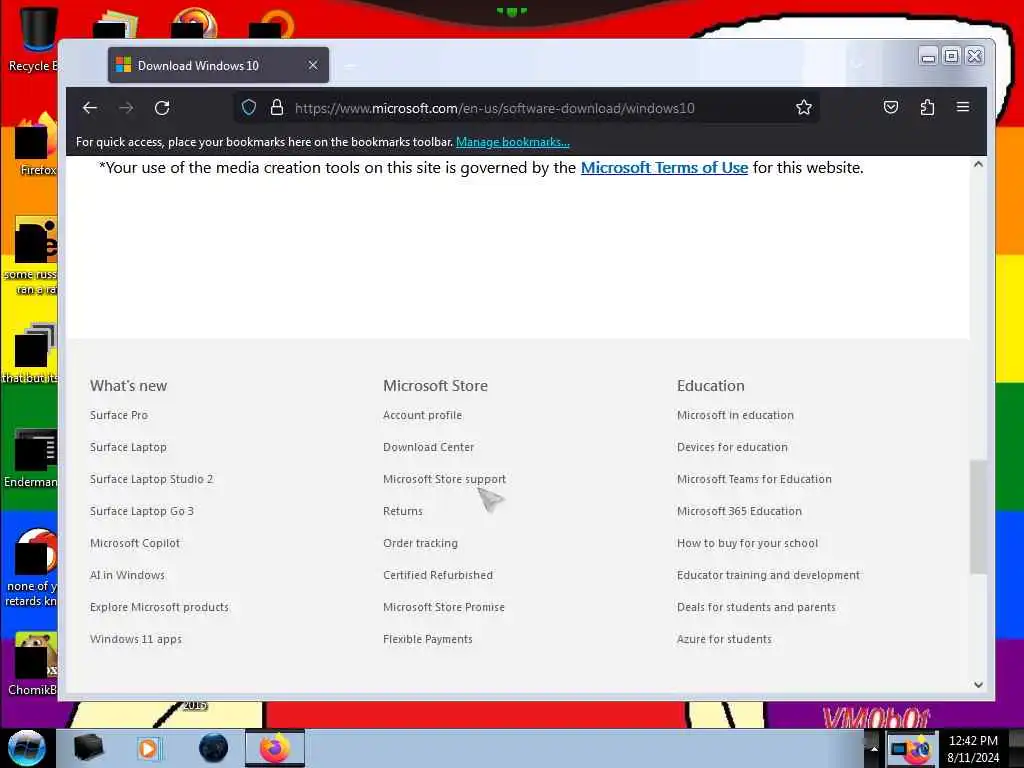Open the Surface Pro footer link

click(119, 415)
